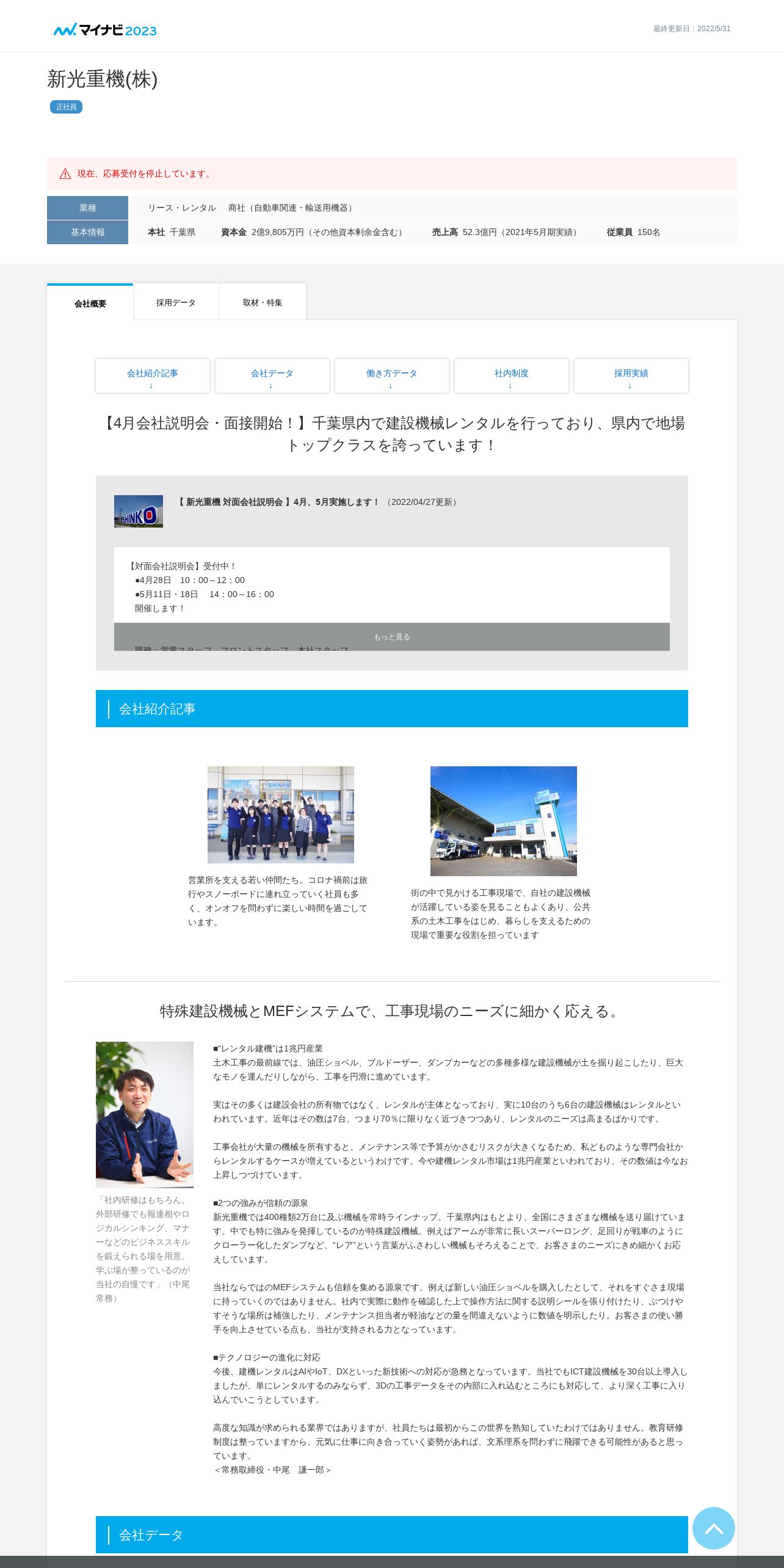Click the 会社データ blue section header

pos(391,1534)
